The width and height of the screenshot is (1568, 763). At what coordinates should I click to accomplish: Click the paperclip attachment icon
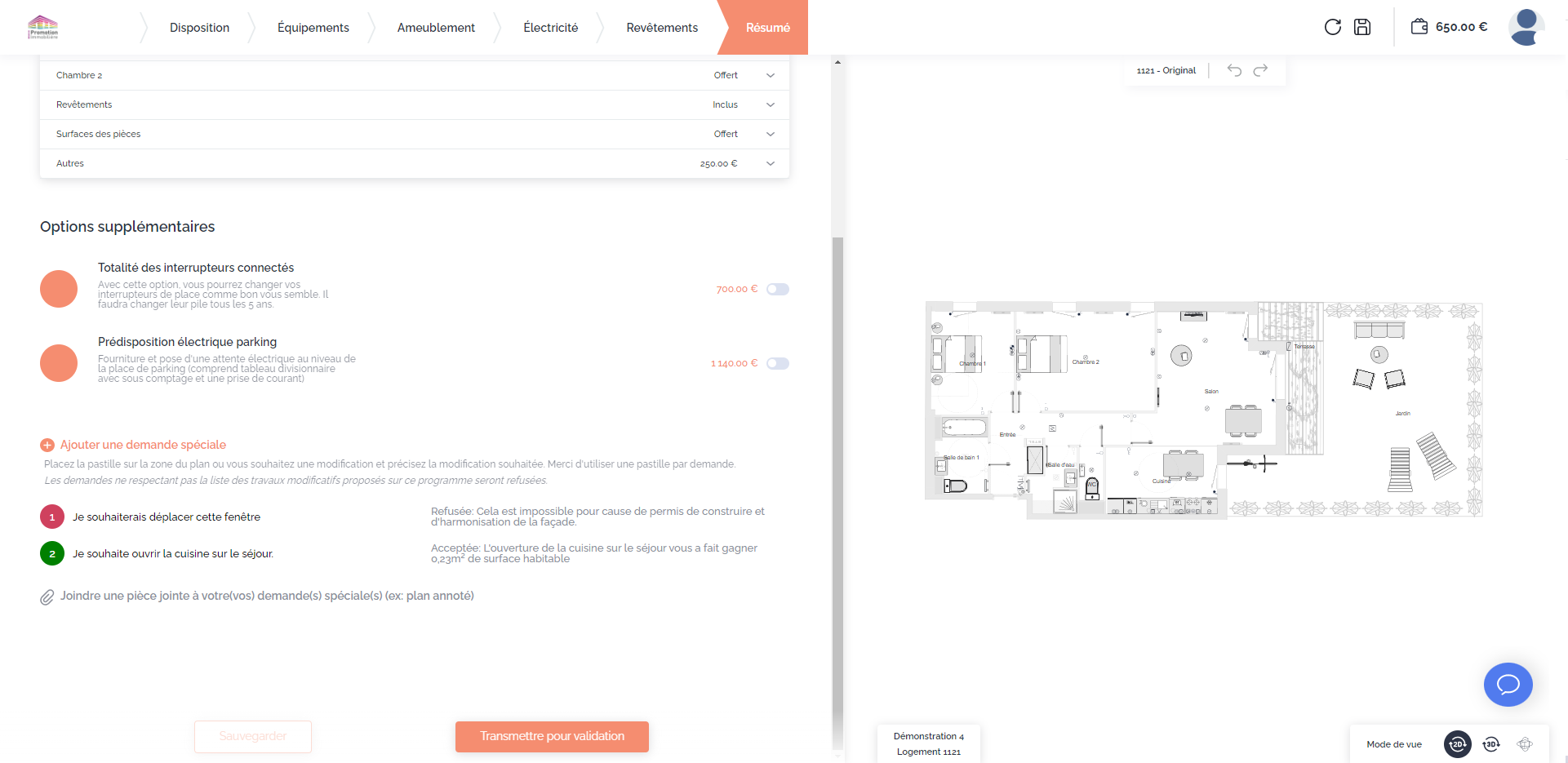coord(47,597)
